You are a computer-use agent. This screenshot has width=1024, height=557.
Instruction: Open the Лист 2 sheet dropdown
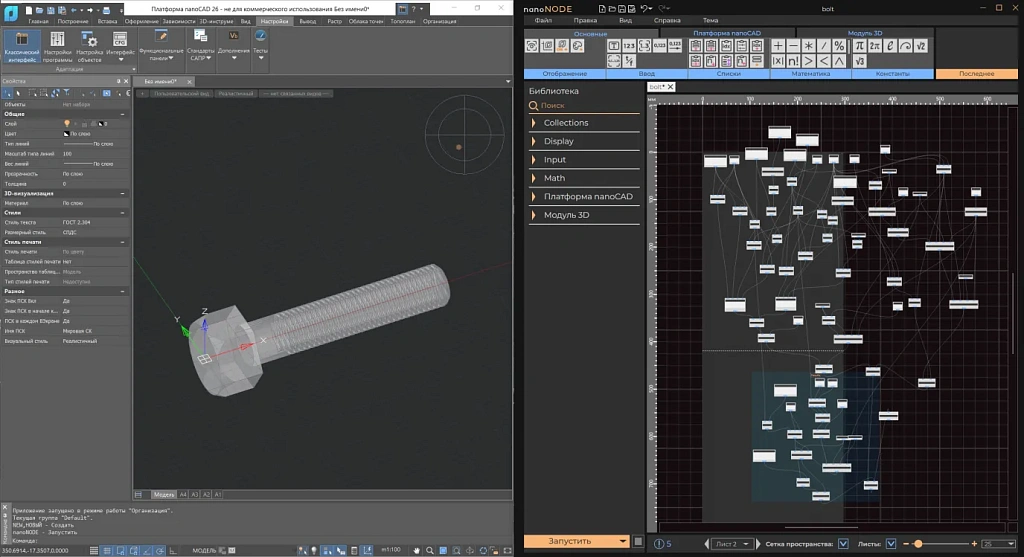coord(731,543)
